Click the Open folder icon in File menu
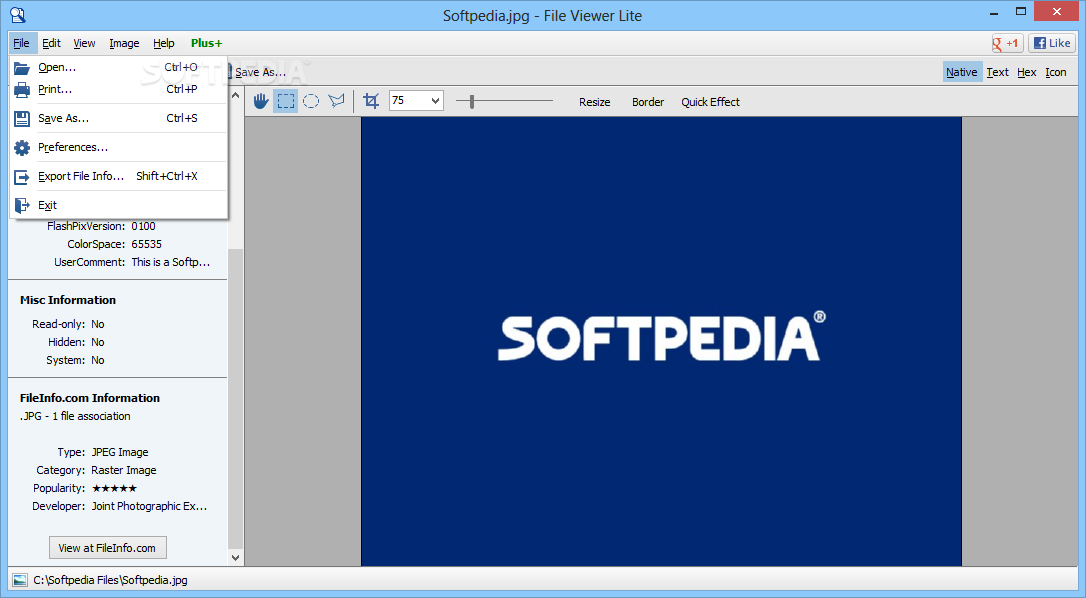The height and width of the screenshot is (598, 1086). [22, 68]
